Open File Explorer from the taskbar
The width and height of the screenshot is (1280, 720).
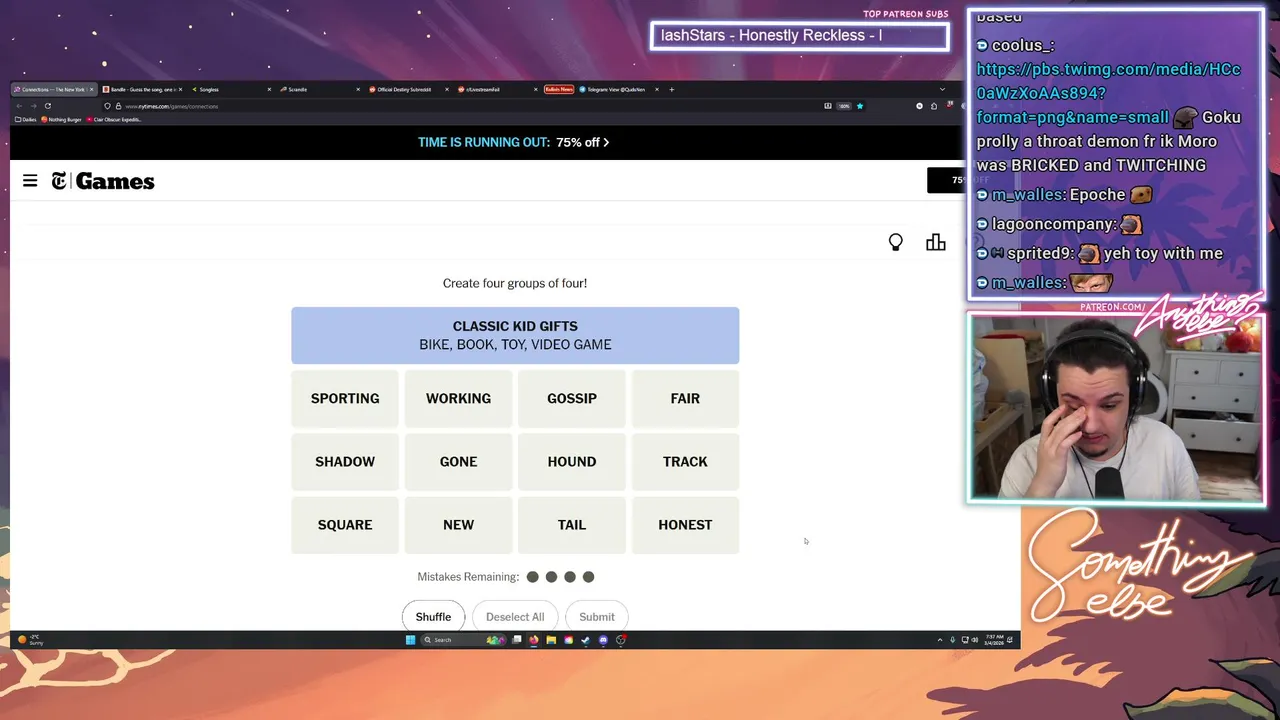click(x=551, y=640)
